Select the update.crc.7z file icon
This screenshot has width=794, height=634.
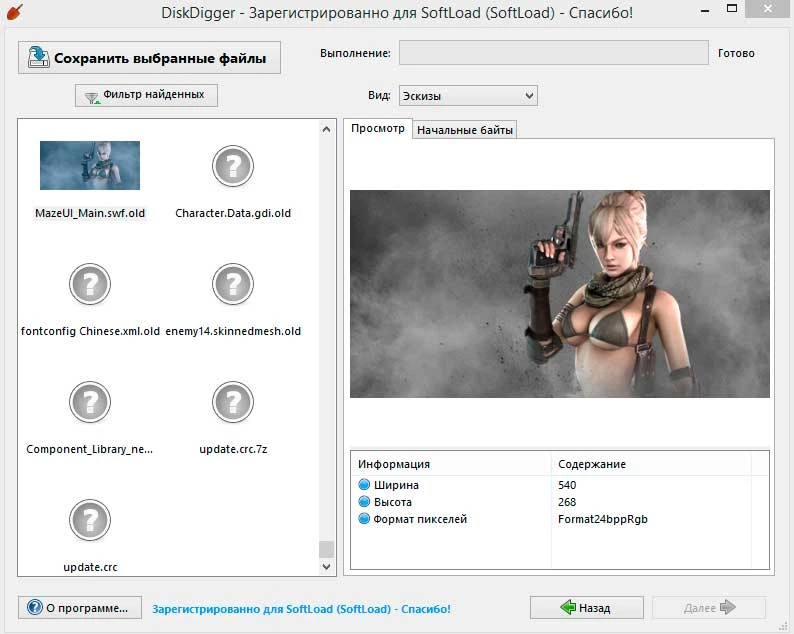pyautogui.click(x=233, y=402)
